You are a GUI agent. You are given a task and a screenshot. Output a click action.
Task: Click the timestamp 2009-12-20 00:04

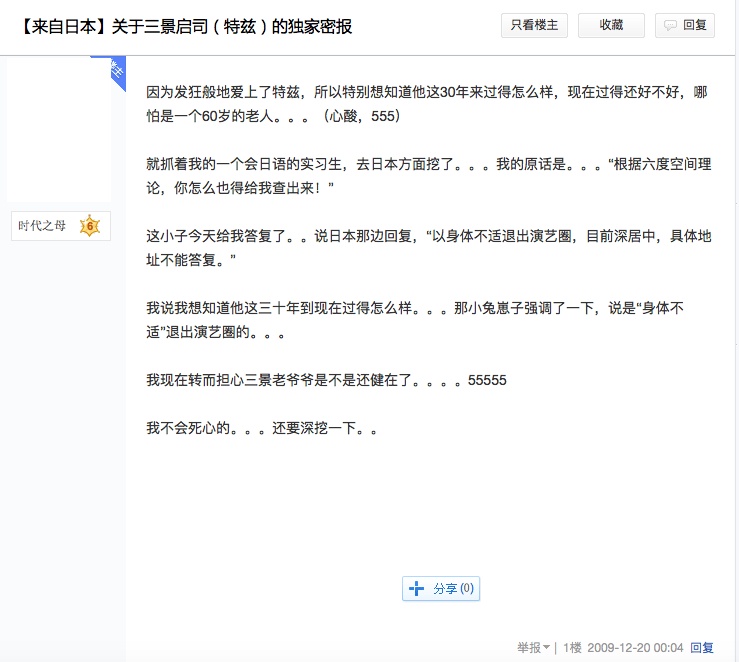tap(635, 648)
